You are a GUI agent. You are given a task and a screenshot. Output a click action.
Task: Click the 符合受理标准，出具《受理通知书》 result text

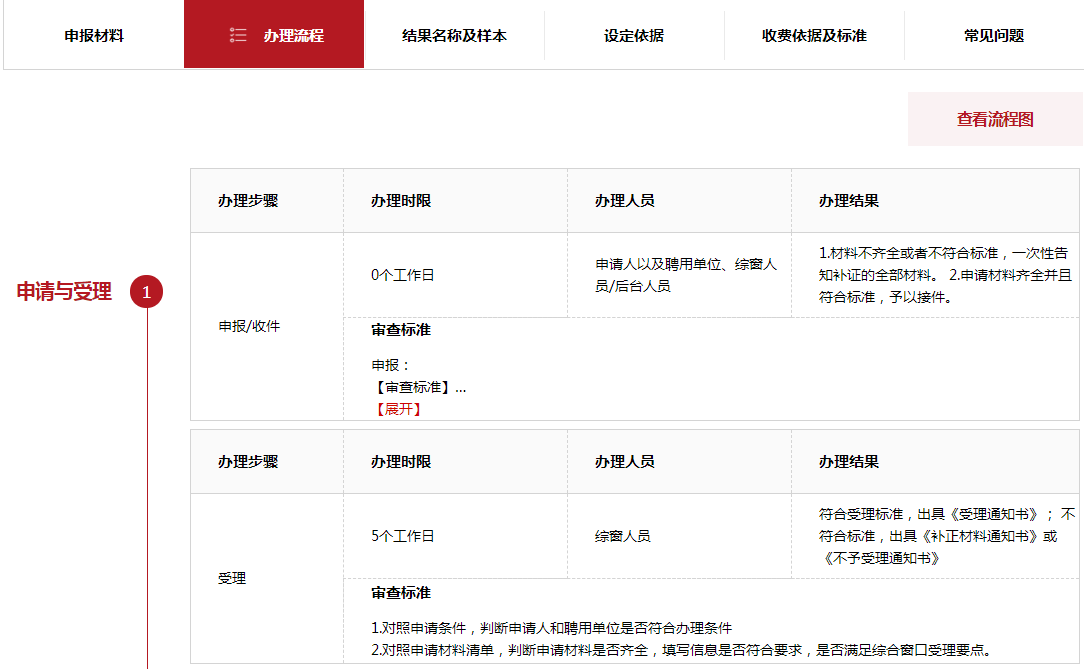point(946,536)
